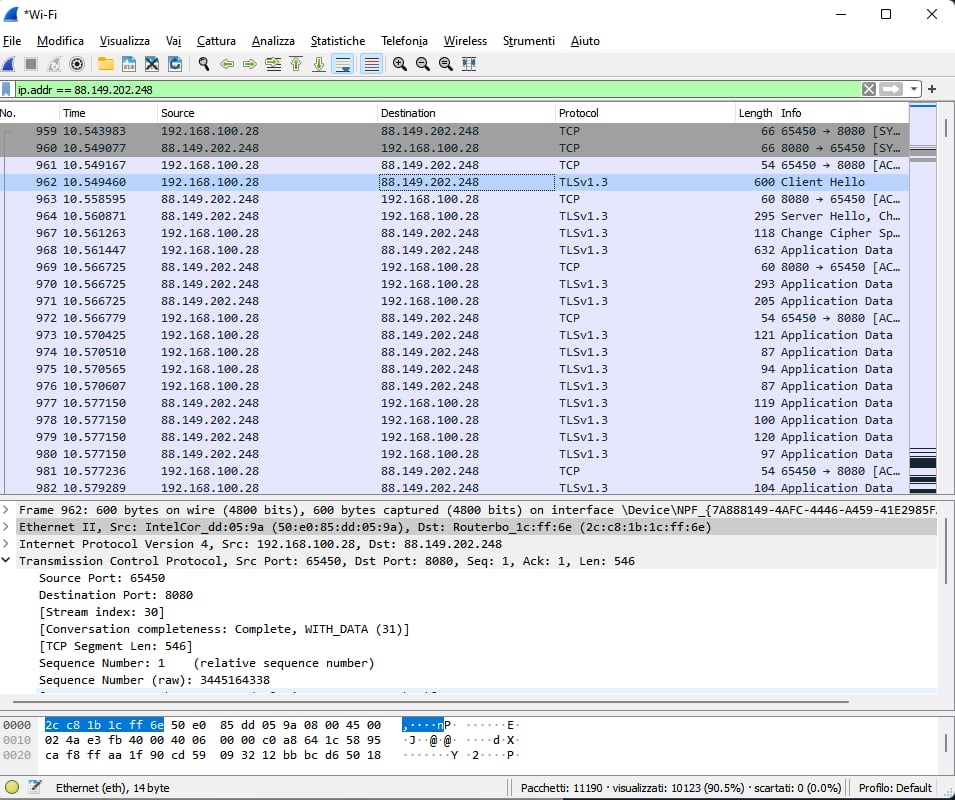Click the display filter bookmark icon
The height and width of the screenshot is (800, 955).
[x=8, y=89]
